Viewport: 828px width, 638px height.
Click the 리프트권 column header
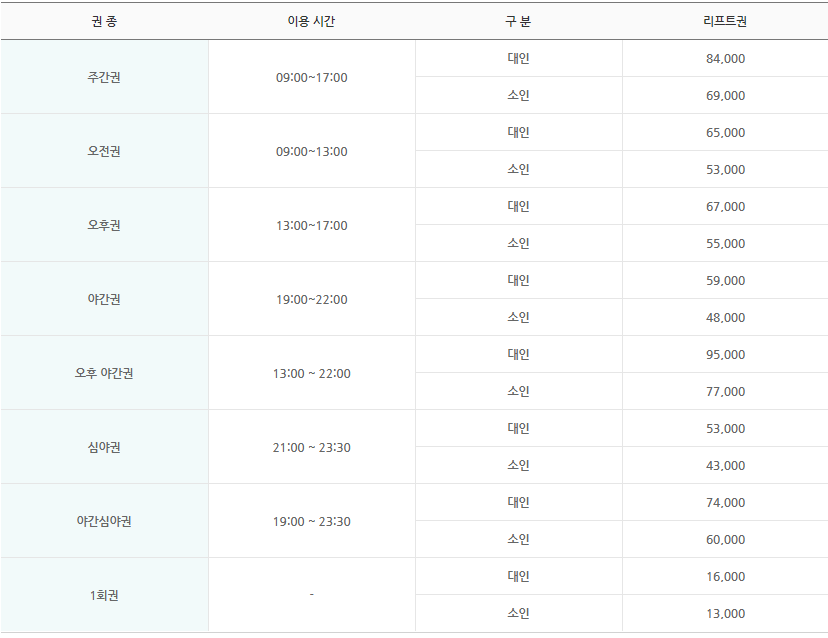point(725,21)
